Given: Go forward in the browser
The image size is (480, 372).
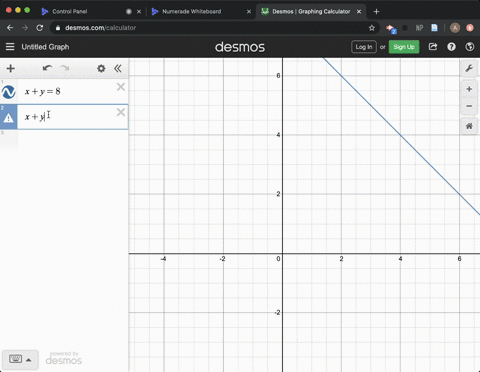Looking at the screenshot, I should (x=25, y=28).
